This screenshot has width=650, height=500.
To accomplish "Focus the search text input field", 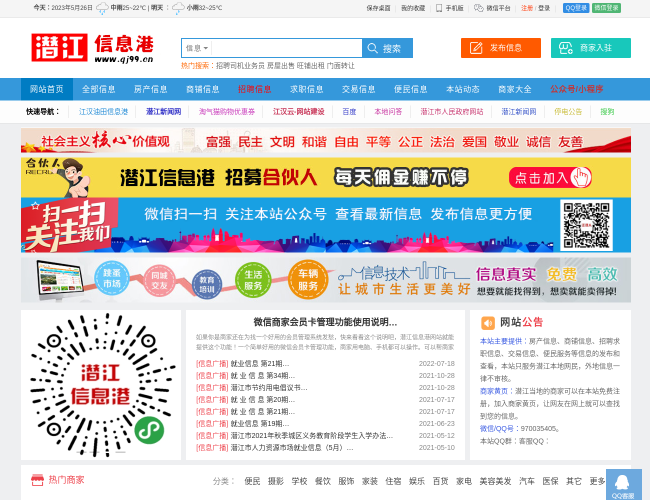I will pos(286,48).
